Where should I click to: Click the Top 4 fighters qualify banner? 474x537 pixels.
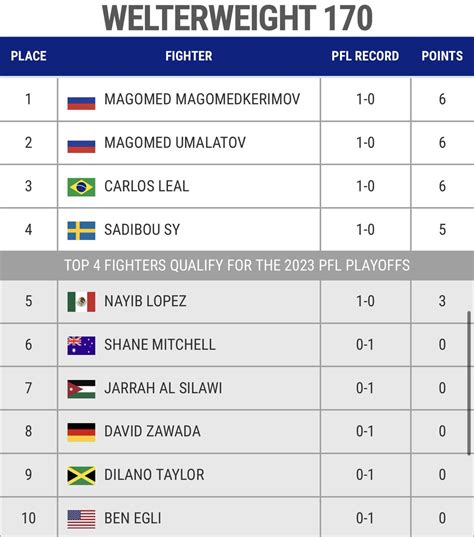[x=237, y=265]
